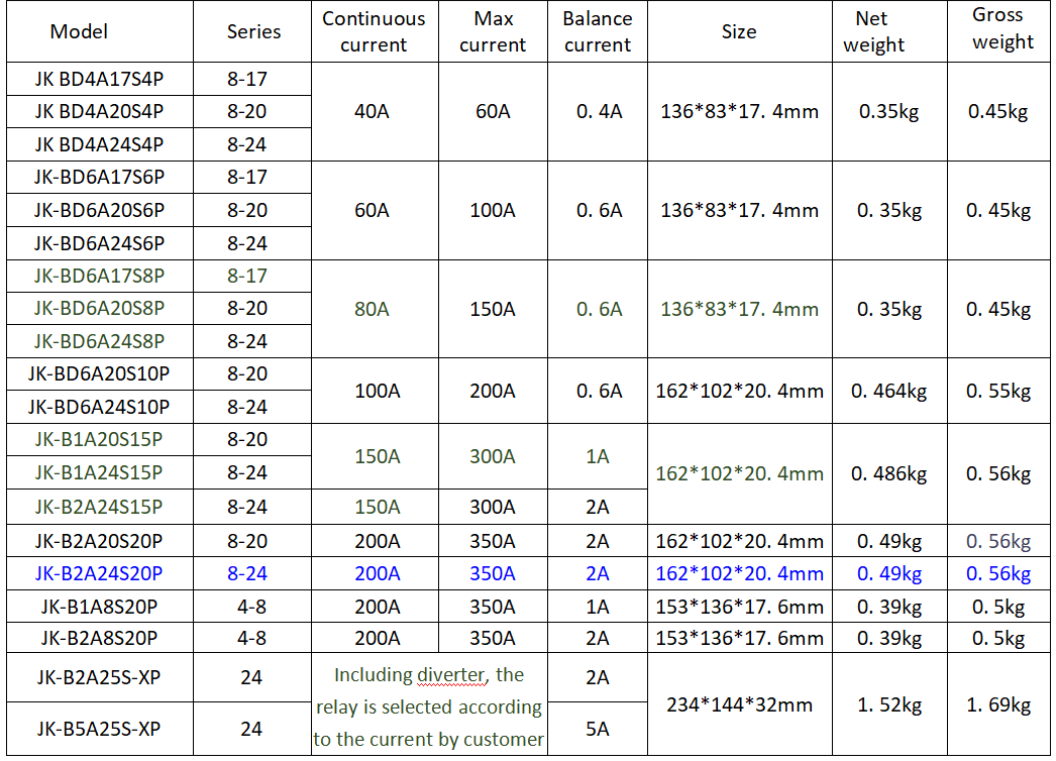Click the 0. 4A balance current cell

point(598,112)
